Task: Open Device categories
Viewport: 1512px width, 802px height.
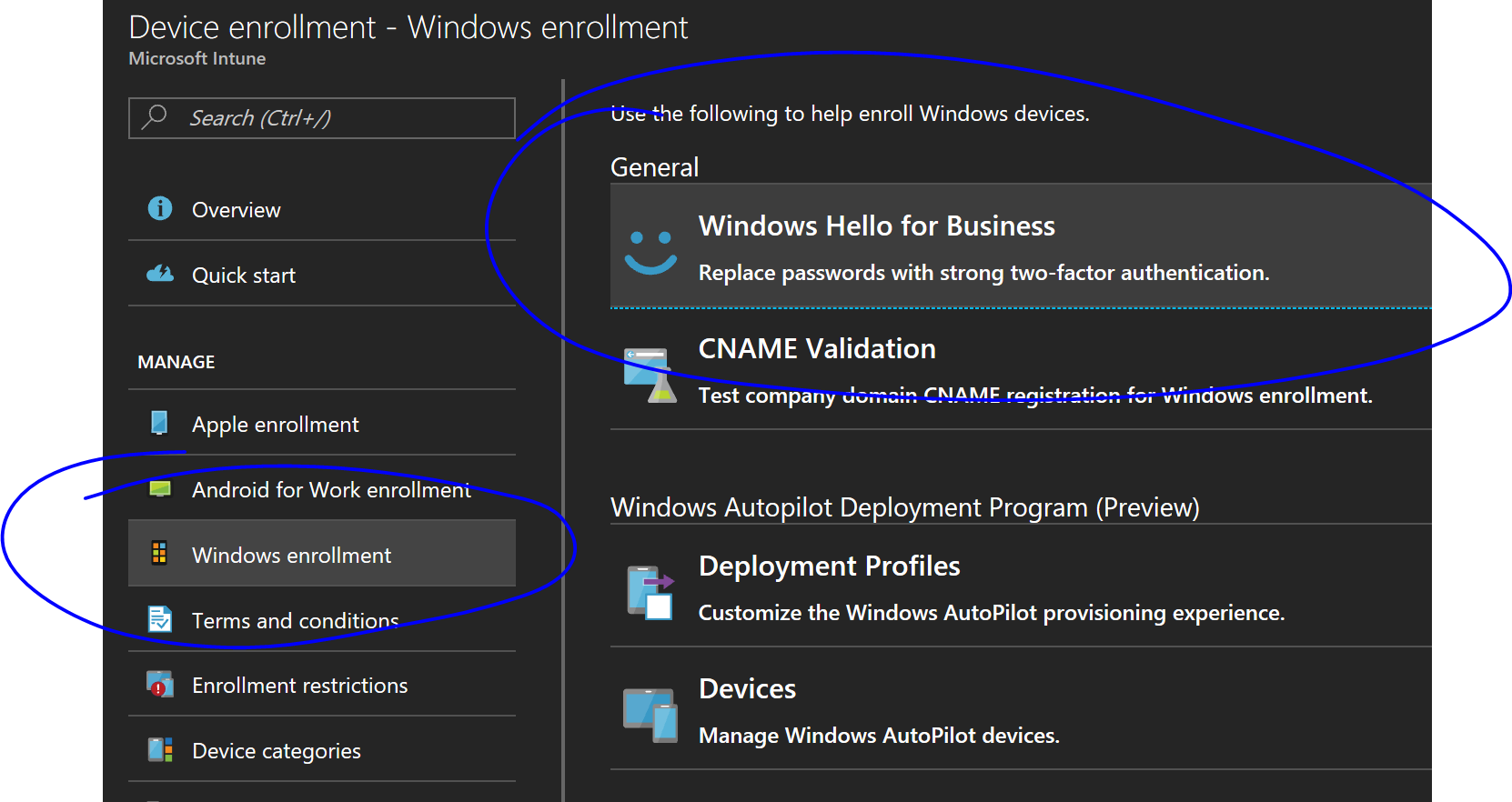Action: point(322,750)
